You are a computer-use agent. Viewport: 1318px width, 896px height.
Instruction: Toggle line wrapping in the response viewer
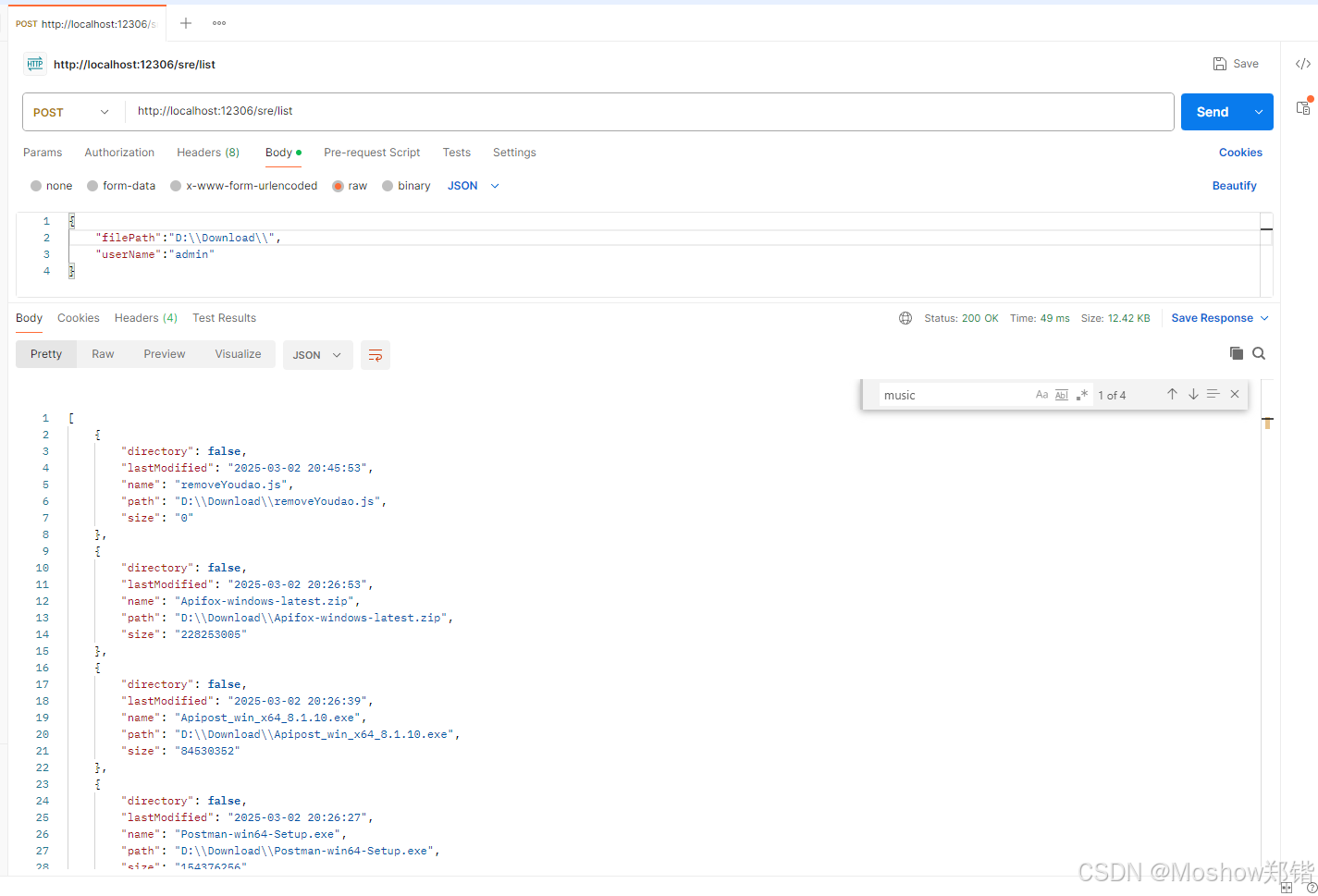click(376, 354)
